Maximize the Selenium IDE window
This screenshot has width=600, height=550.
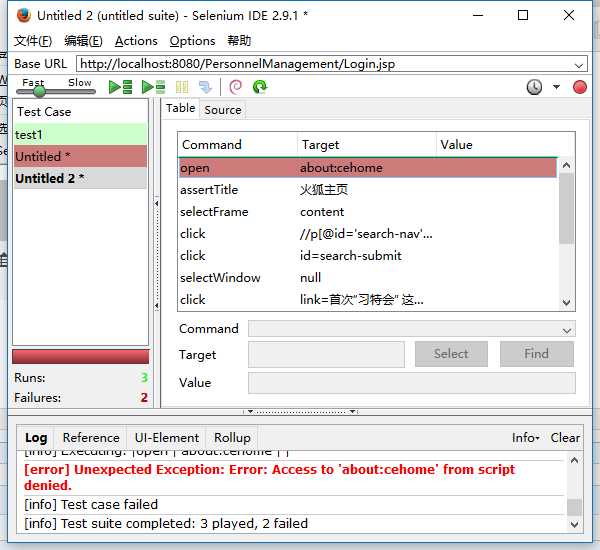pyautogui.click(x=523, y=15)
